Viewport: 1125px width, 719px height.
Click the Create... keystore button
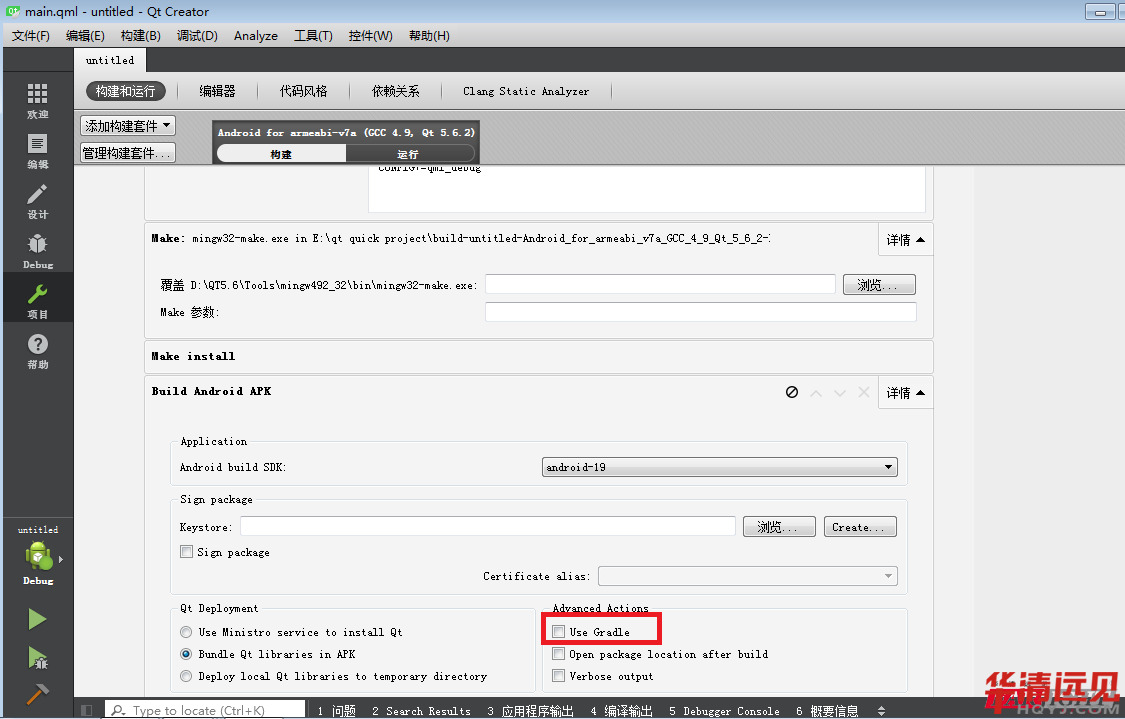pyautogui.click(x=859, y=527)
